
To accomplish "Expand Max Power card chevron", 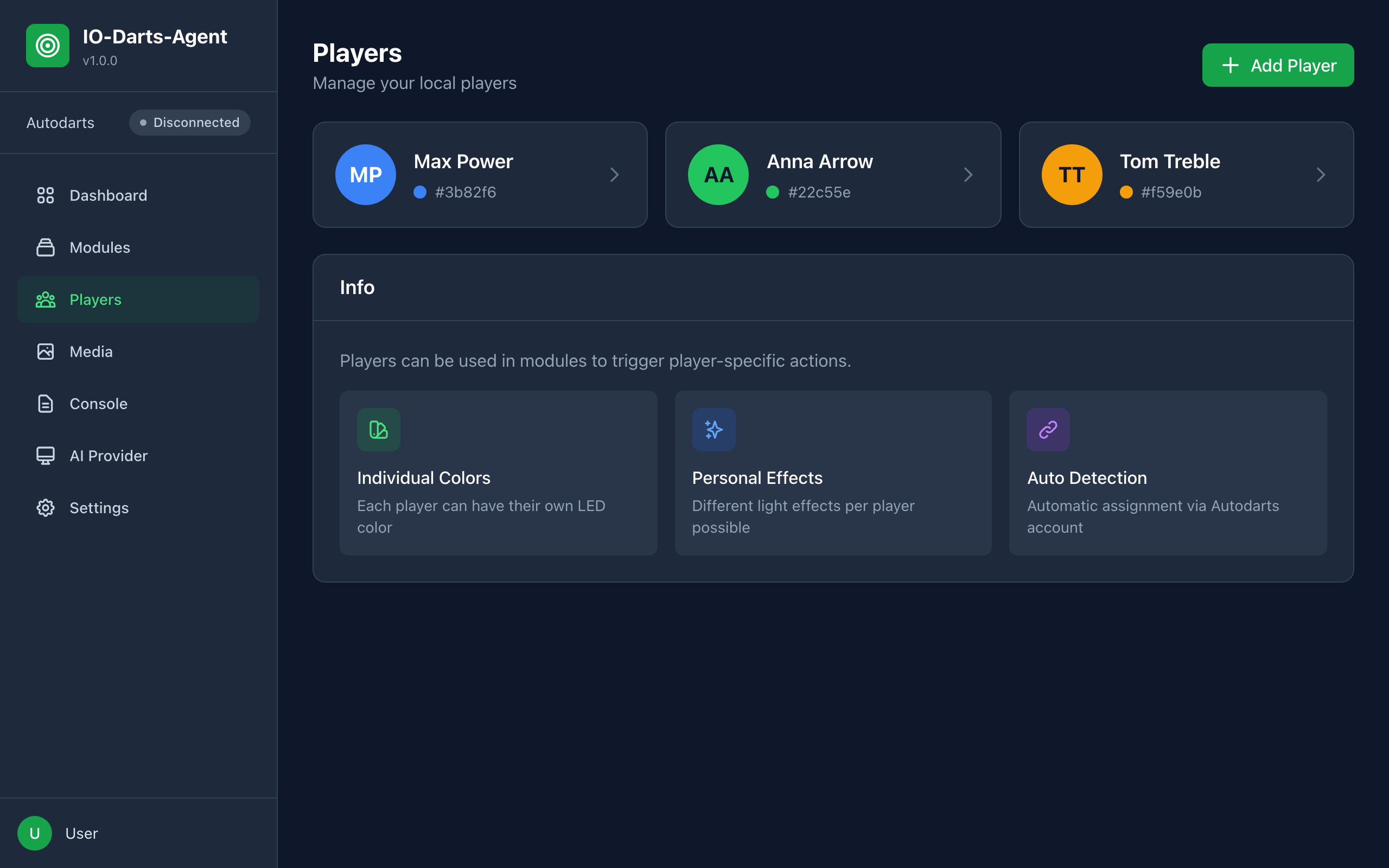I will point(615,175).
